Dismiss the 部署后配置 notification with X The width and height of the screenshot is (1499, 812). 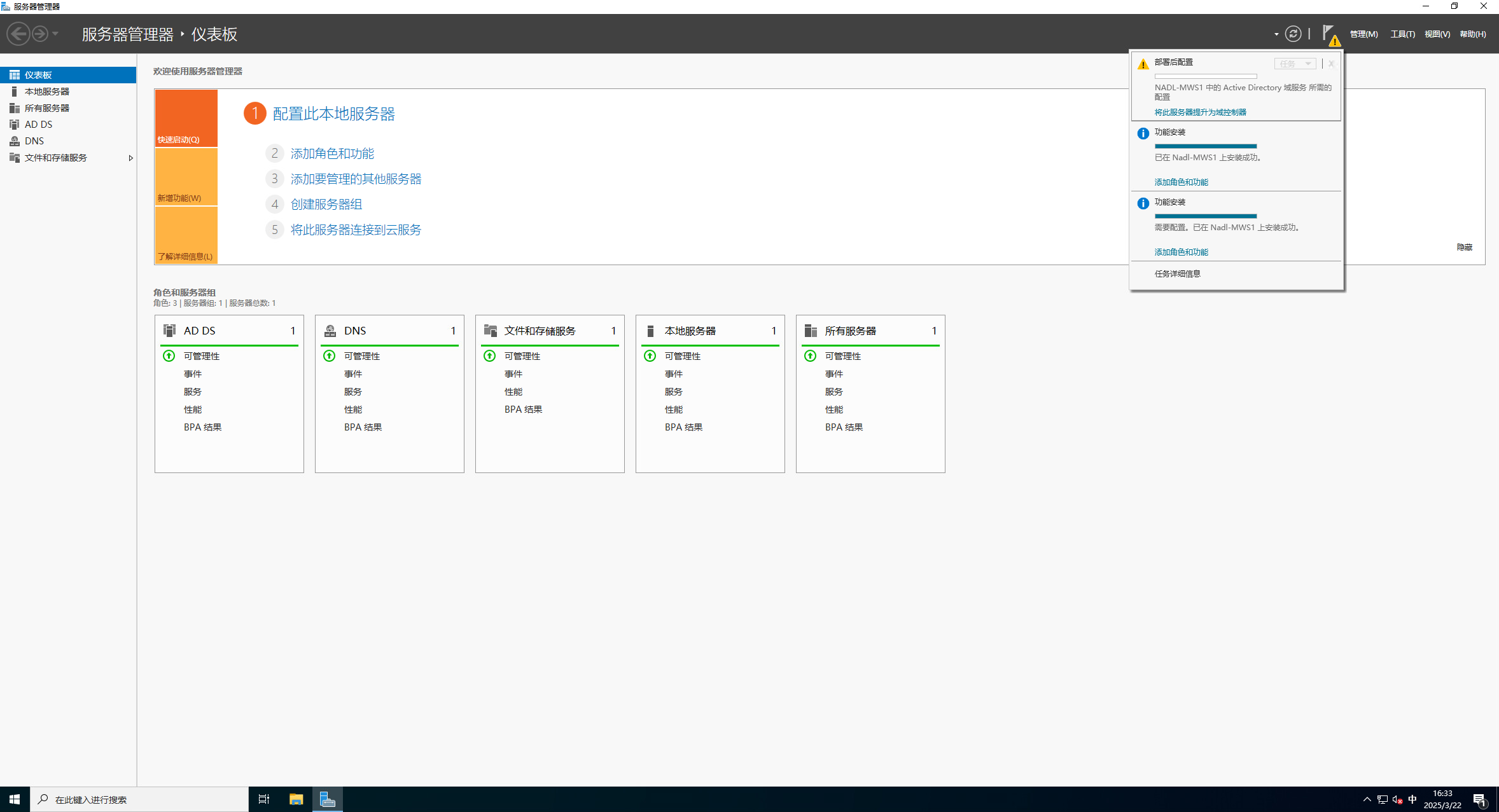tap(1330, 64)
